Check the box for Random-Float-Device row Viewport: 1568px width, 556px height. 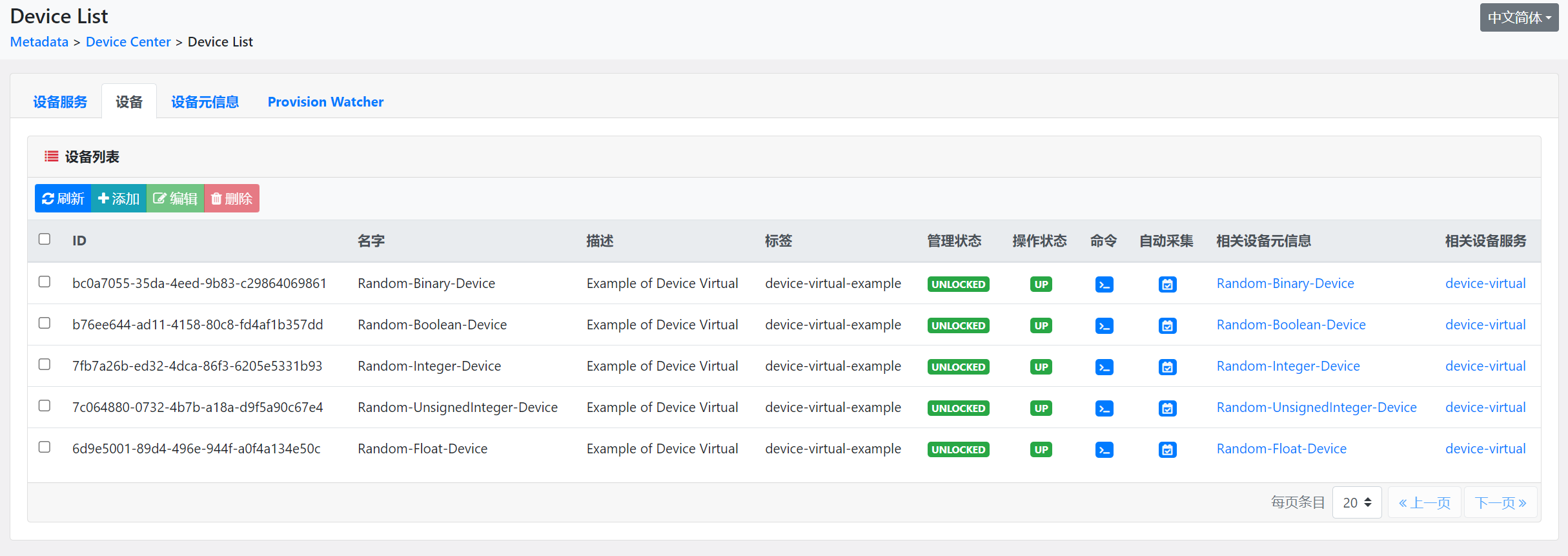(x=45, y=447)
